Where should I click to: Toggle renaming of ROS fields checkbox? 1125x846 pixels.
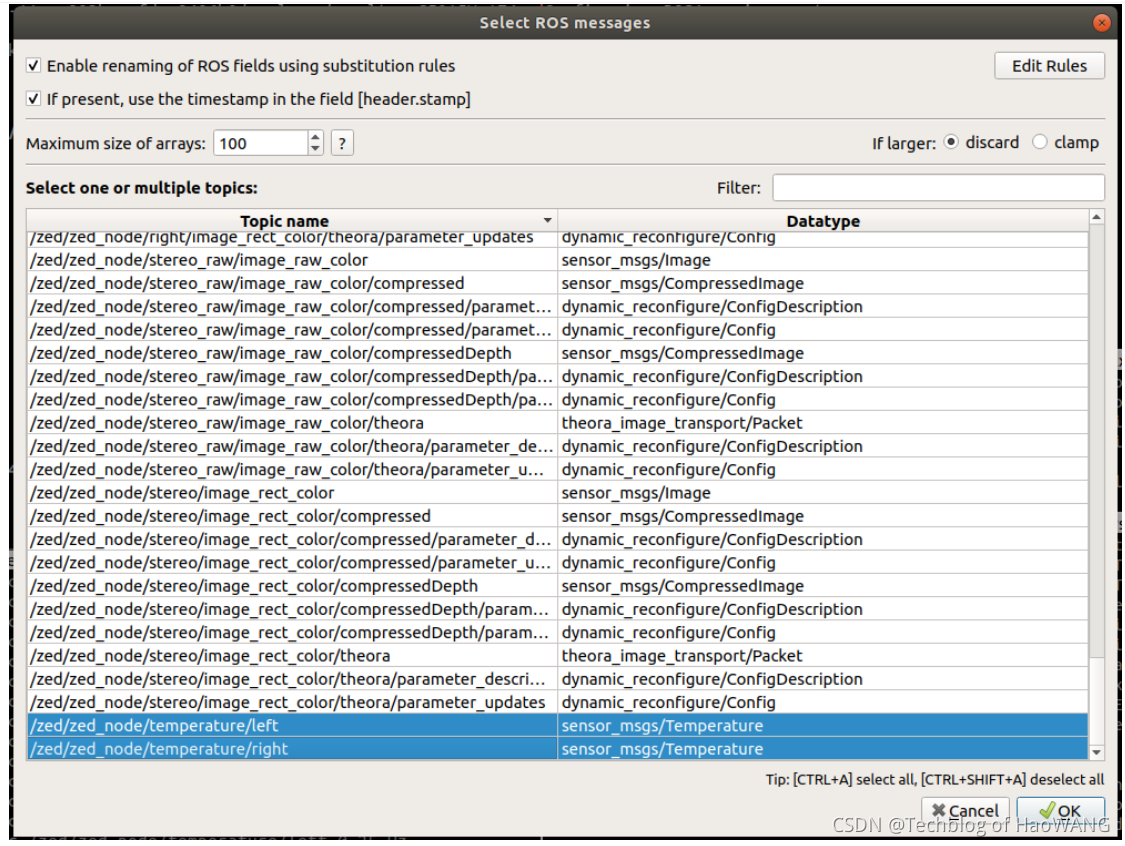(33, 66)
